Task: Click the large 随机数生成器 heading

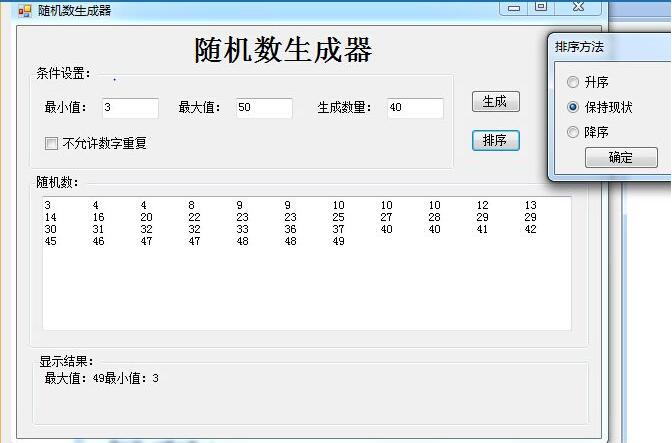Action: 283,50
